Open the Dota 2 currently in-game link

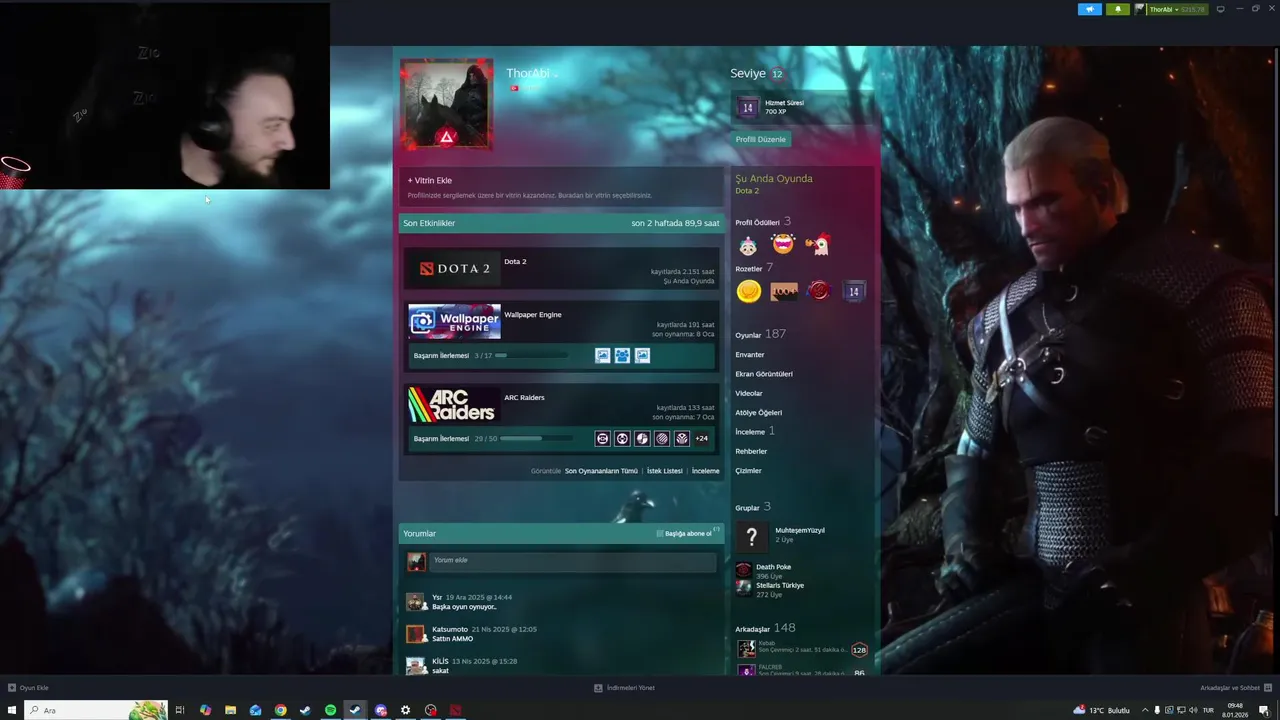click(747, 190)
